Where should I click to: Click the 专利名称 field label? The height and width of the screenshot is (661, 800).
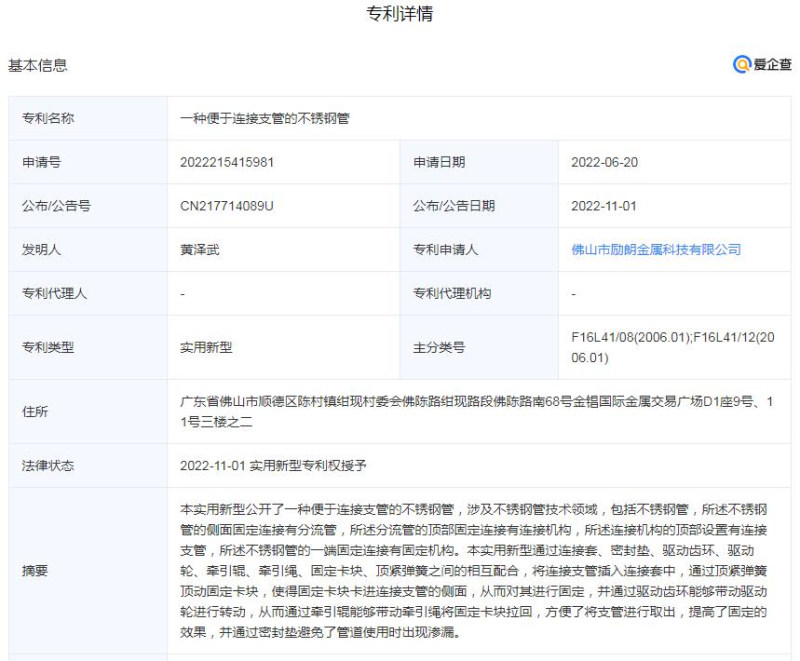coord(47,118)
